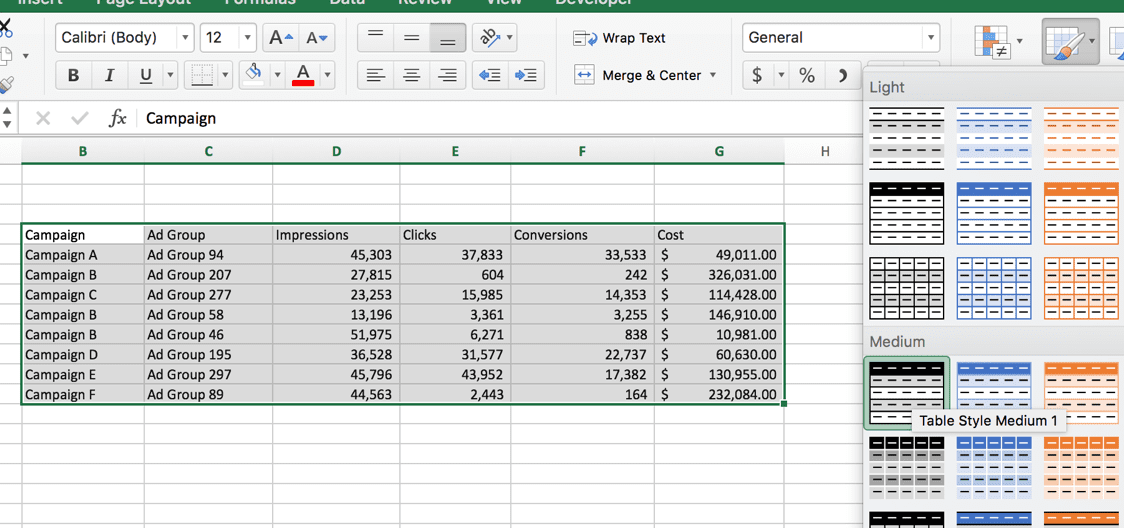Toggle underline formatting

(146, 75)
